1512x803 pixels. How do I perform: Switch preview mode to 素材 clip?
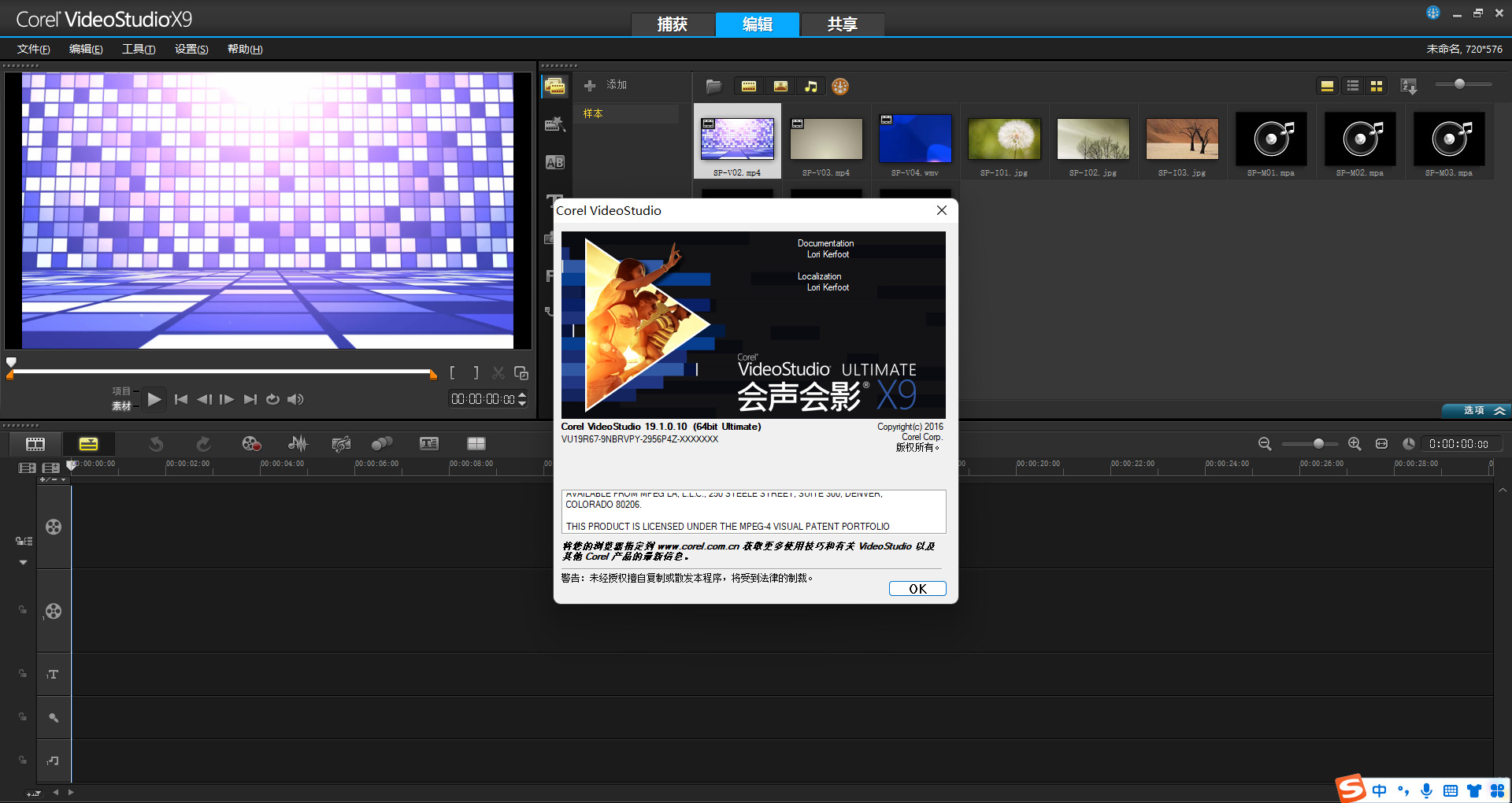pos(121,406)
